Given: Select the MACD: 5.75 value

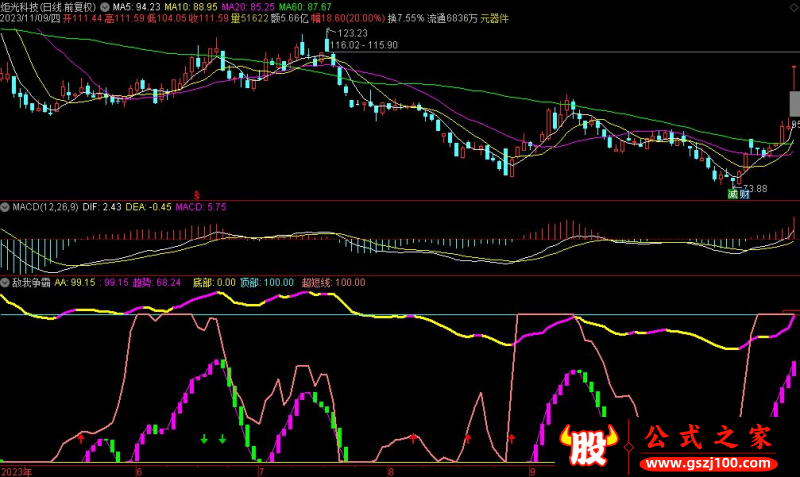Looking at the screenshot, I should pos(201,207).
